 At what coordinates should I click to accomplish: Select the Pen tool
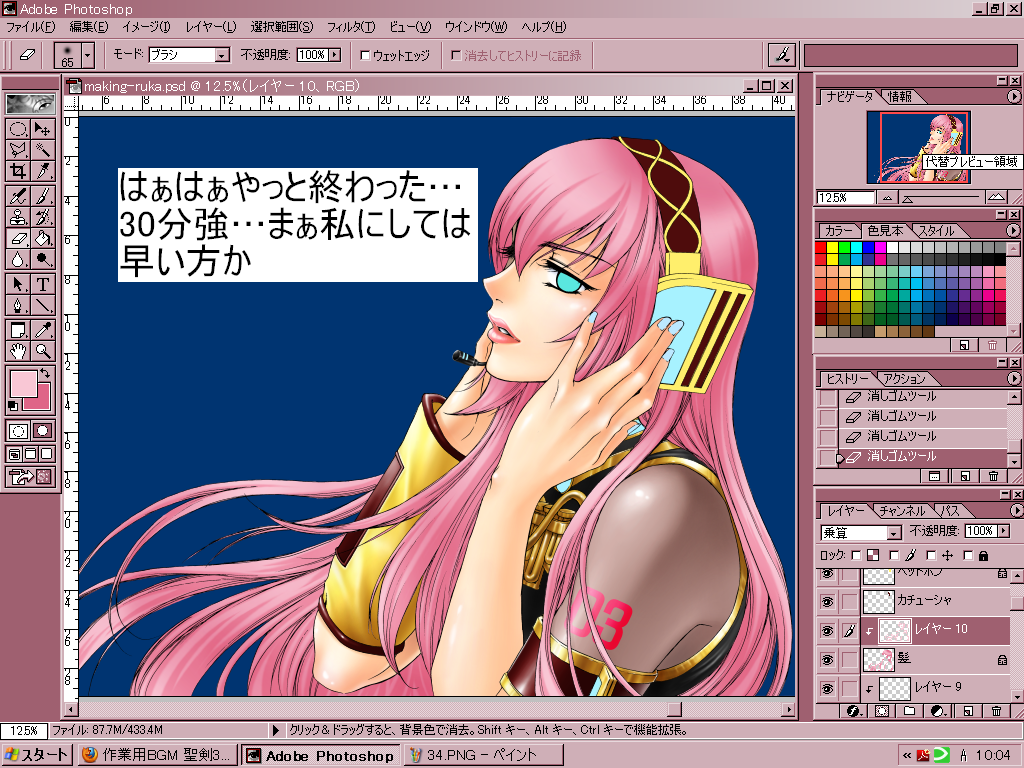(x=18, y=305)
